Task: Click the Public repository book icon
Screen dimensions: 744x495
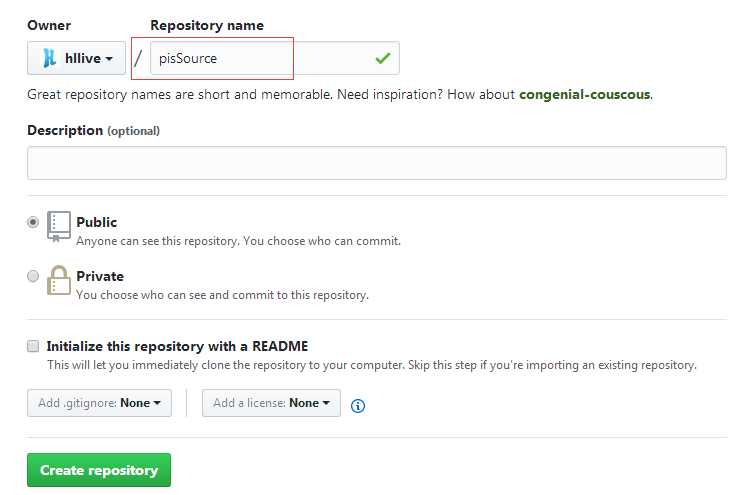Action: (x=59, y=226)
